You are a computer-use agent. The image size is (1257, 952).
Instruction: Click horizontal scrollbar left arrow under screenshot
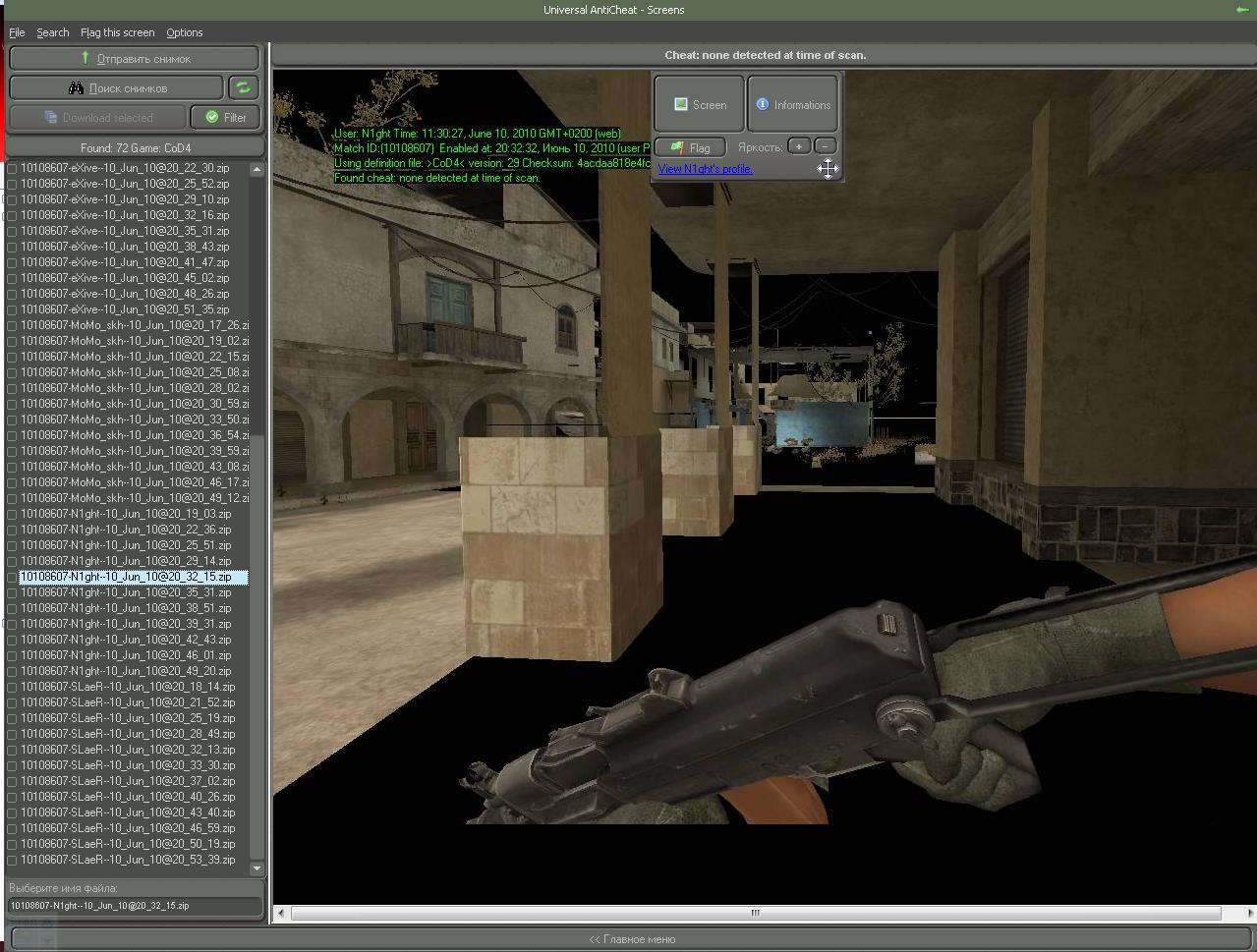pyautogui.click(x=281, y=913)
